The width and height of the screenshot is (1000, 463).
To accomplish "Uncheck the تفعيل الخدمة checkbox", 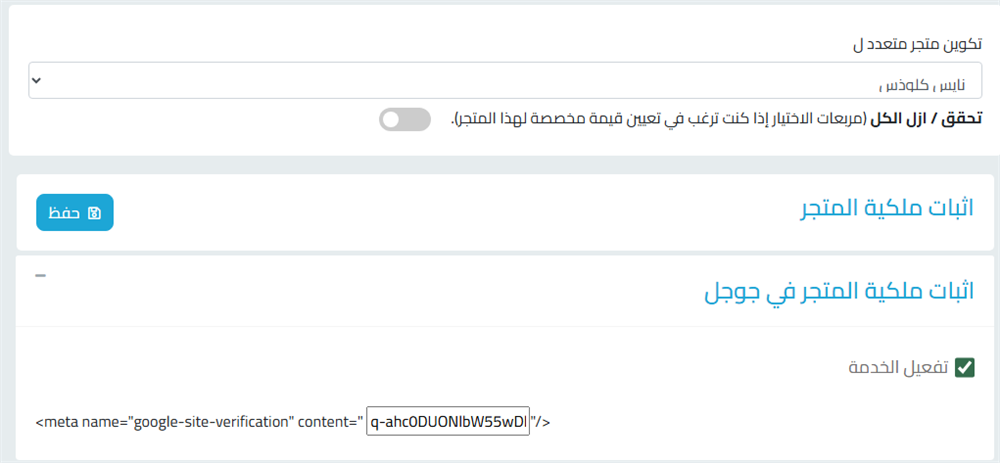I will click(965, 368).
